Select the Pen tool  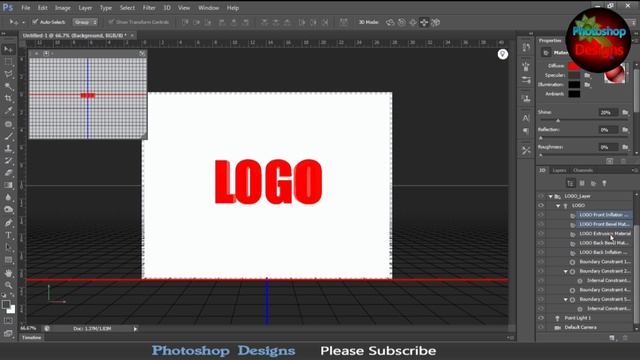pos(8,223)
